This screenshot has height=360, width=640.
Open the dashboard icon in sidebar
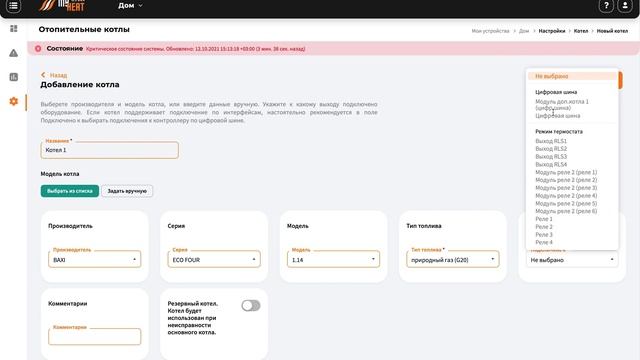(x=13, y=29)
